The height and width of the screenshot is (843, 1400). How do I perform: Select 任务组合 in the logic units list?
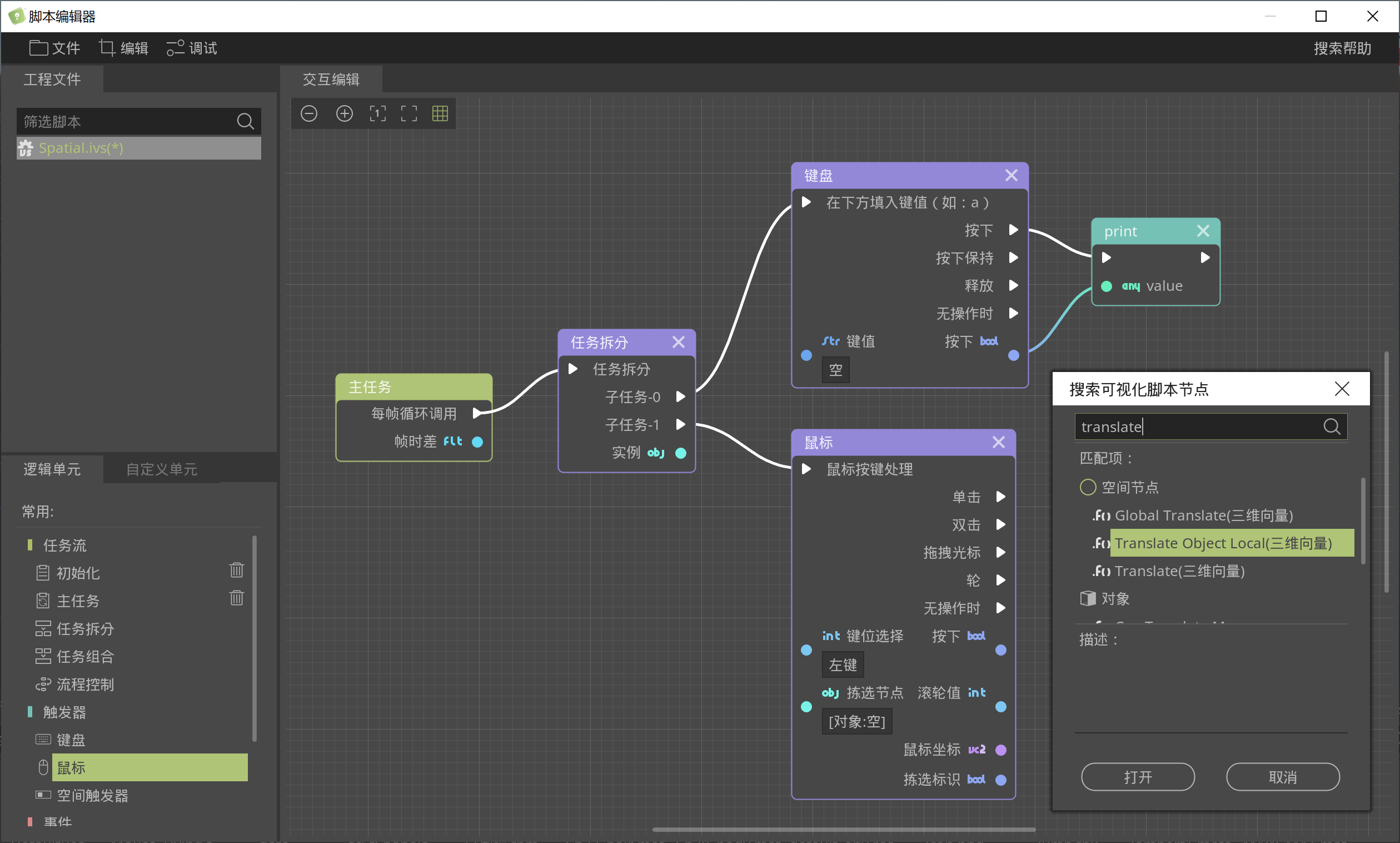[85, 657]
